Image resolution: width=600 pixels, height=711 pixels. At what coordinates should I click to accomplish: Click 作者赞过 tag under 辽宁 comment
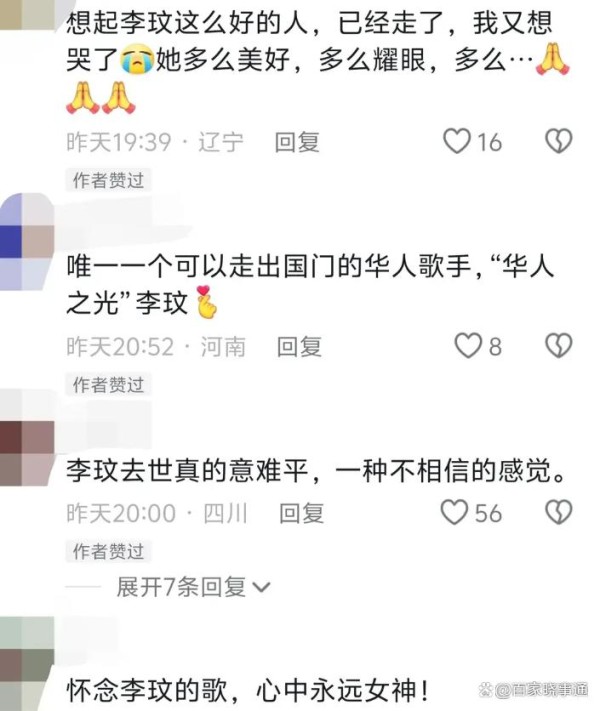[108, 180]
